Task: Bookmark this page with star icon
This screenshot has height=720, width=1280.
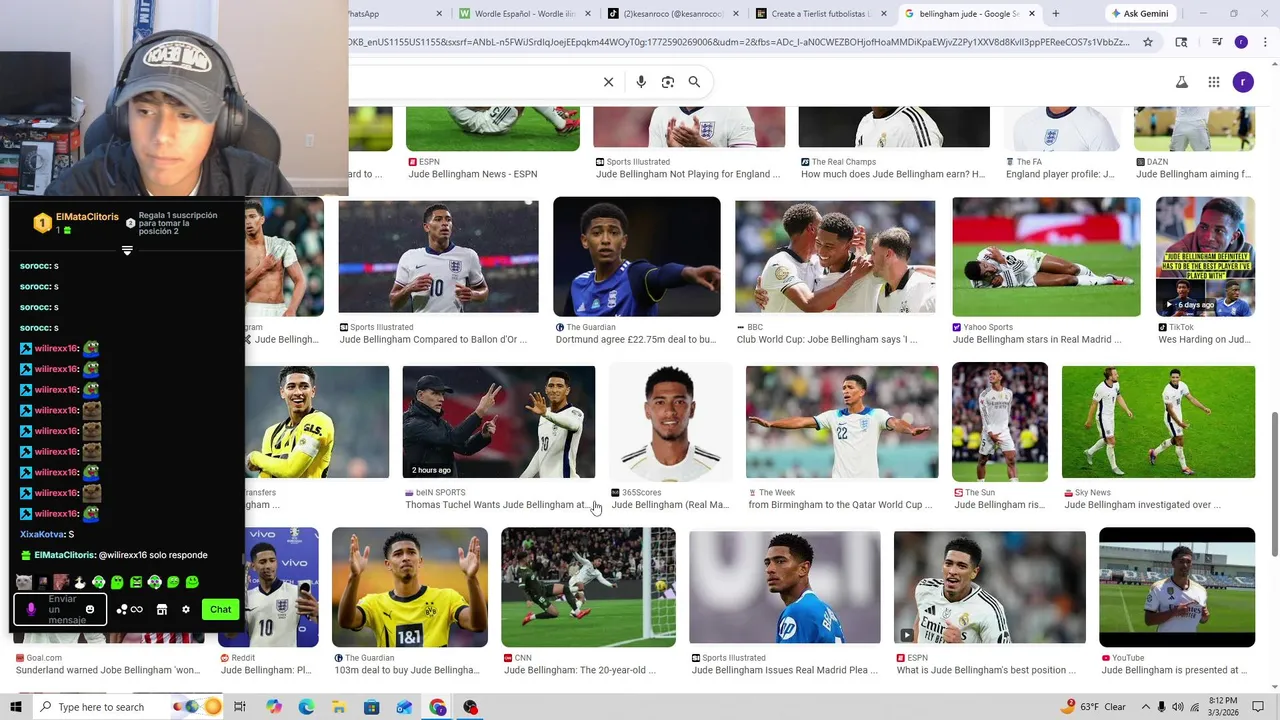Action: 1148,42
